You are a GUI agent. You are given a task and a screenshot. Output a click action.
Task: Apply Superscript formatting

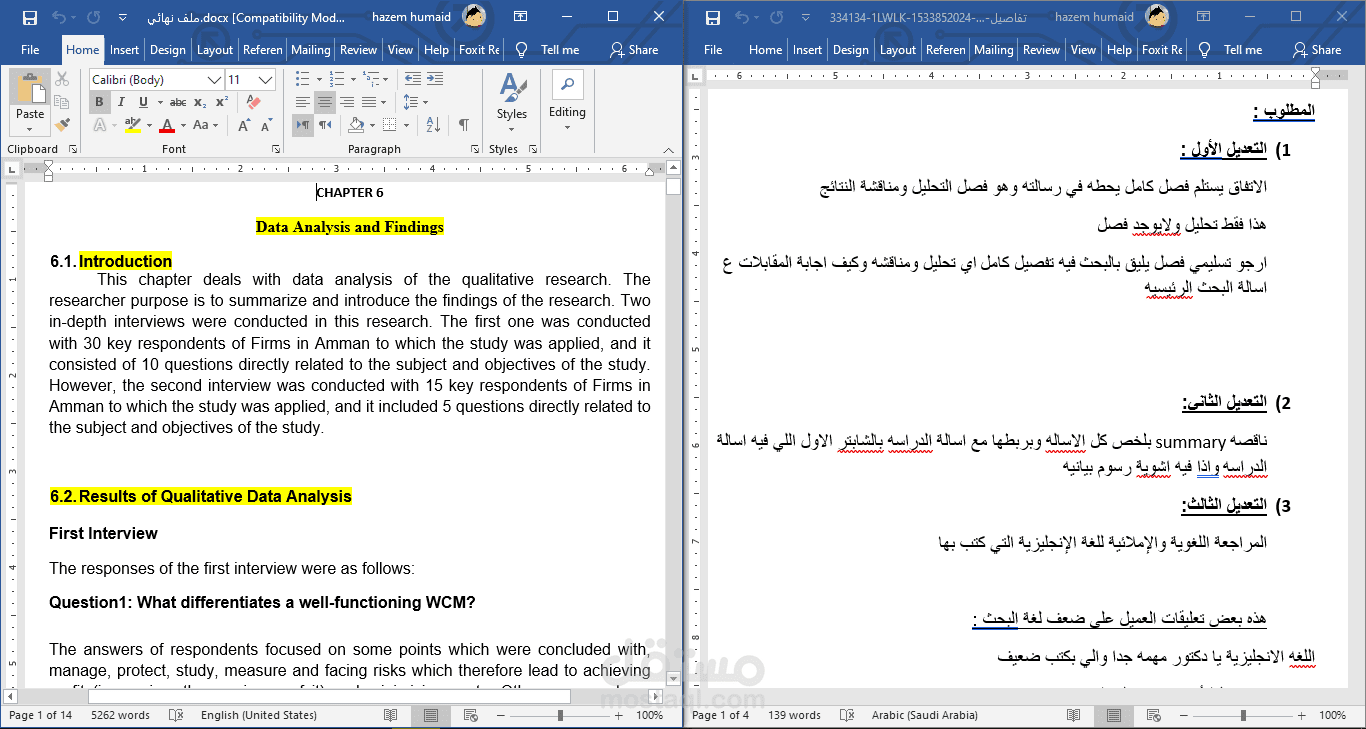pyautogui.click(x=222, y=102)
